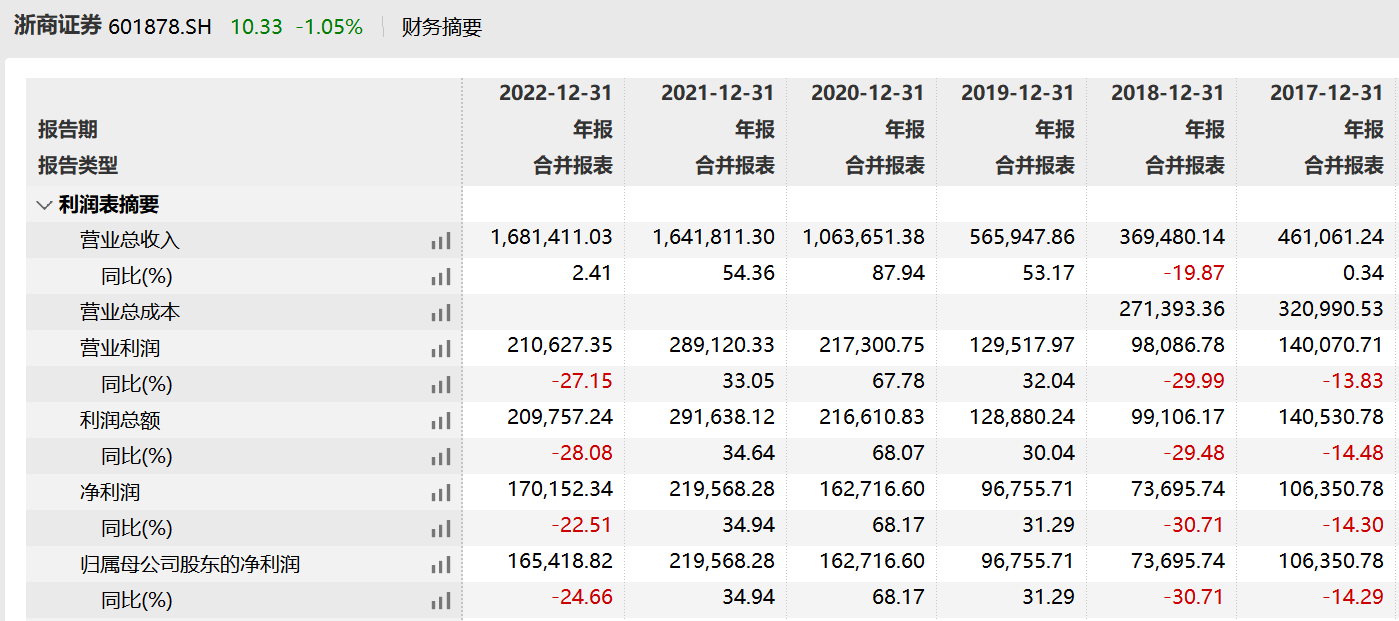Select the 2022-12-31 column header
The image size is (1399, 621).
555,93
